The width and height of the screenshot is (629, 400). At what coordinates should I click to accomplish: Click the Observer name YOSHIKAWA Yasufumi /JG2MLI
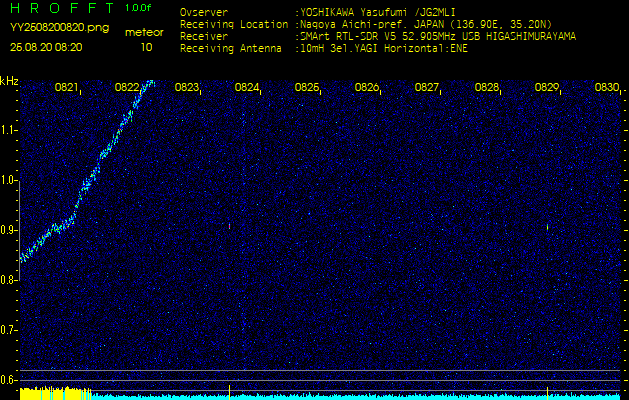(x=378, y=12)
